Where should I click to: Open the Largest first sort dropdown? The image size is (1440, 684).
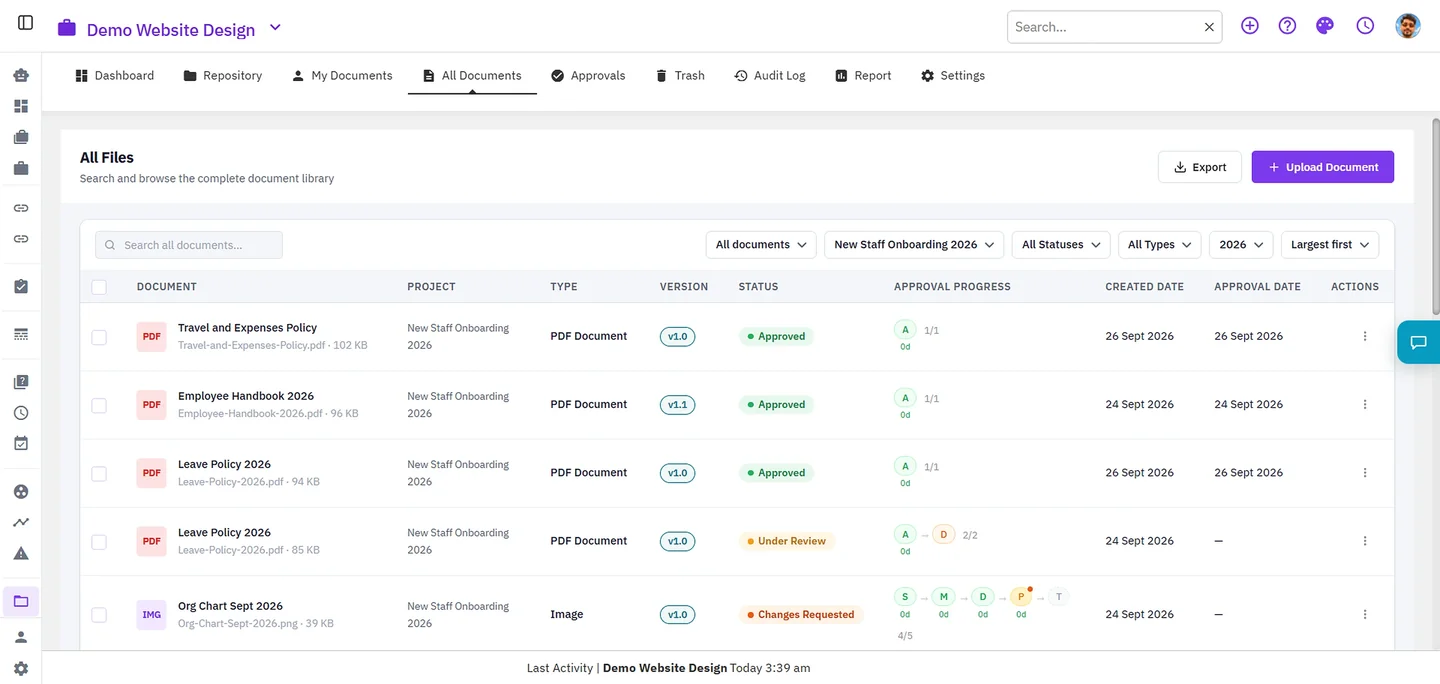[1330, 244]
